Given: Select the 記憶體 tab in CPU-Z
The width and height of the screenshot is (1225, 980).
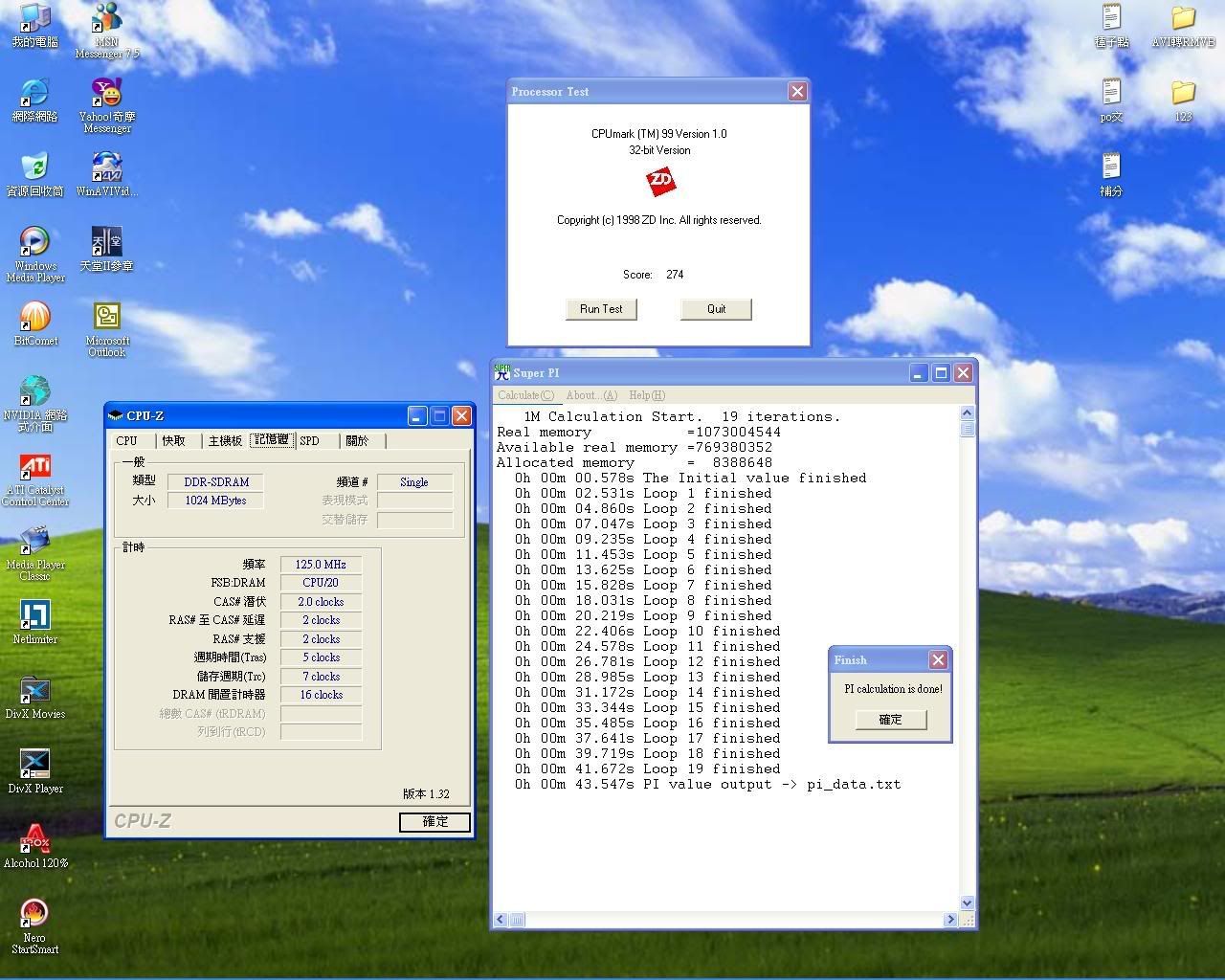Looking at the screenshot, I should [x=271, y=439].
